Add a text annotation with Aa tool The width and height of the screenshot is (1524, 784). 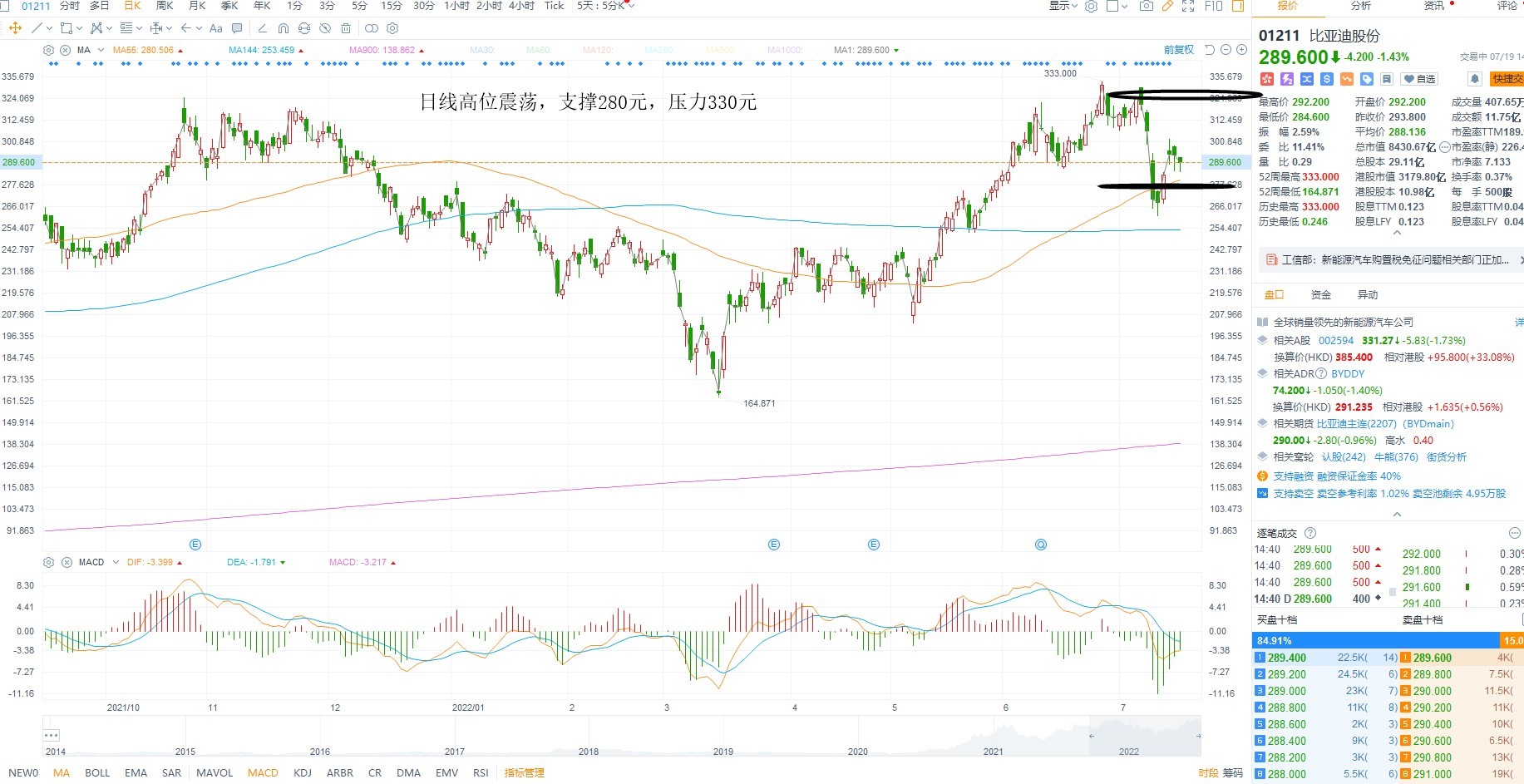(216, 28)
